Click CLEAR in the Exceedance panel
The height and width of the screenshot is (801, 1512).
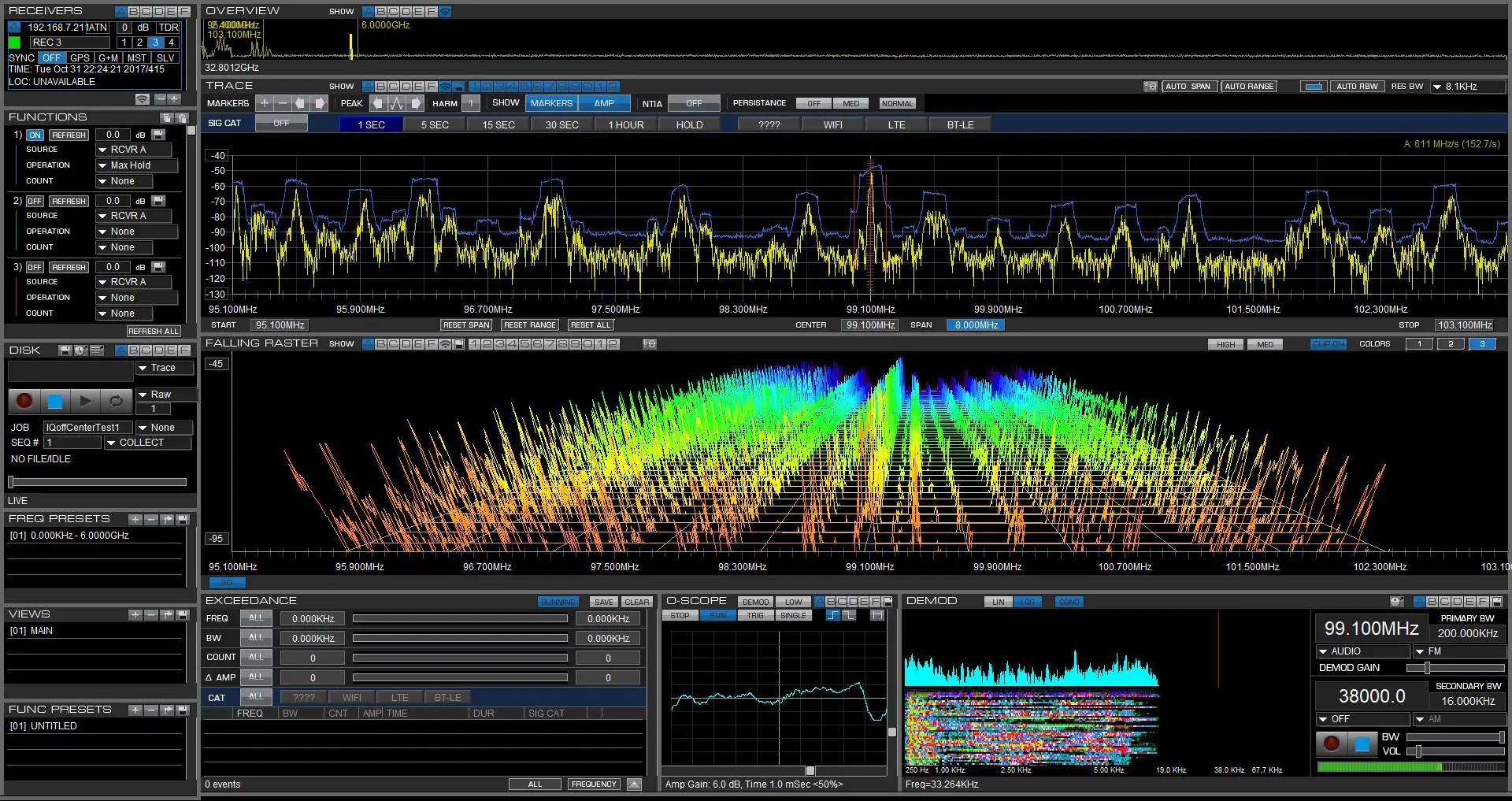pos(636,603)
